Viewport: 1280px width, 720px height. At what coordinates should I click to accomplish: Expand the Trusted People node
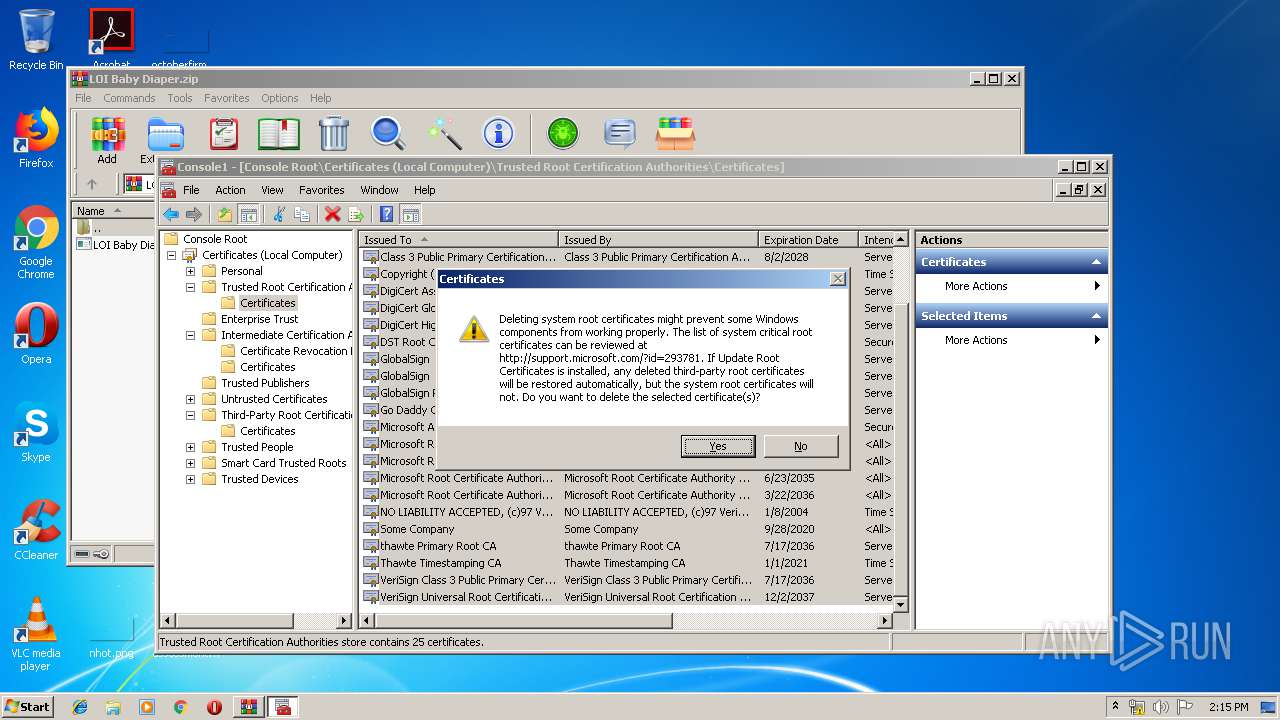tap(190, 447)
